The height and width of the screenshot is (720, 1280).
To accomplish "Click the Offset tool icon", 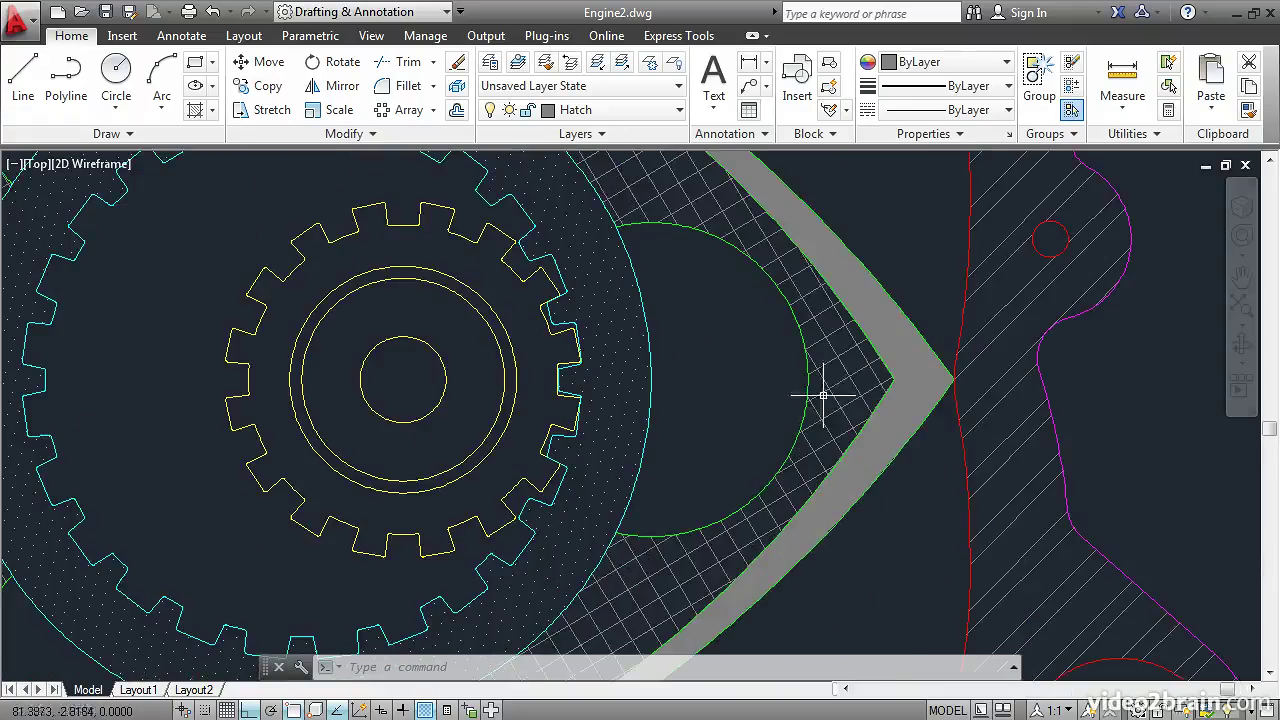I will point(458,110).
